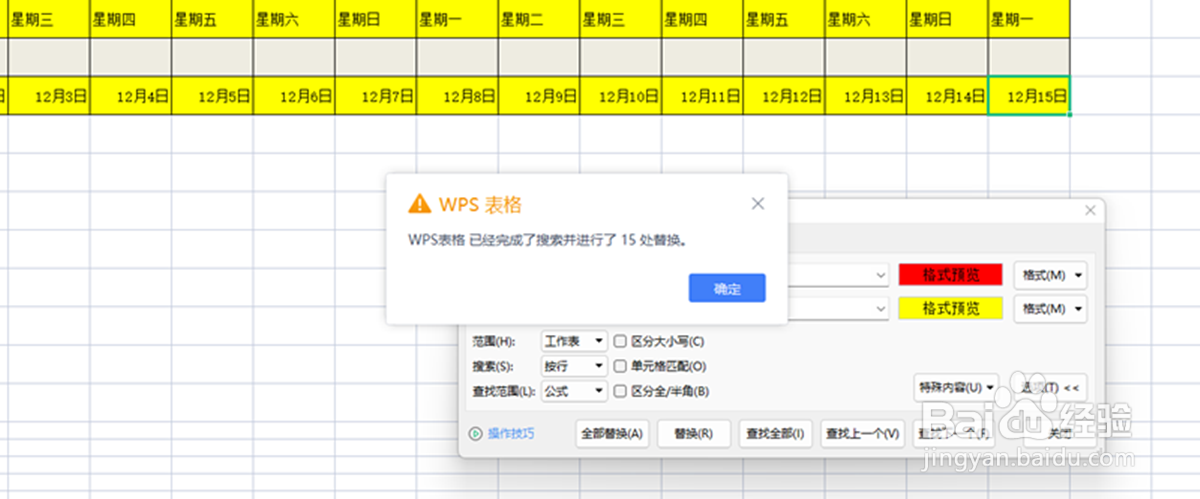Select the 12月5日 cell
1200x499 pixels.
click(x=212, y=96)
